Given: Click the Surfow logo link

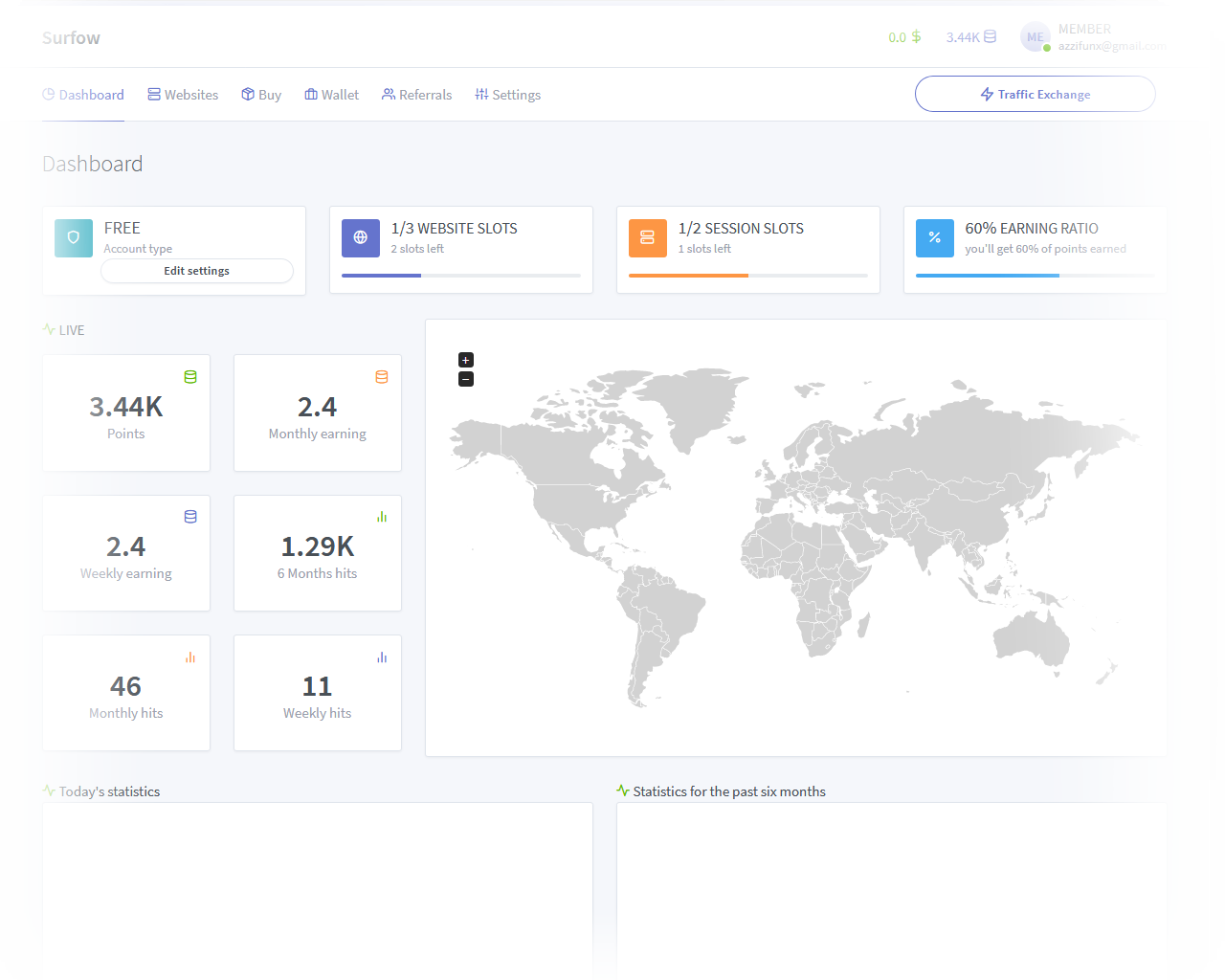Looking at the screenshot, I should pyautogui.click(x=71, y=38).
